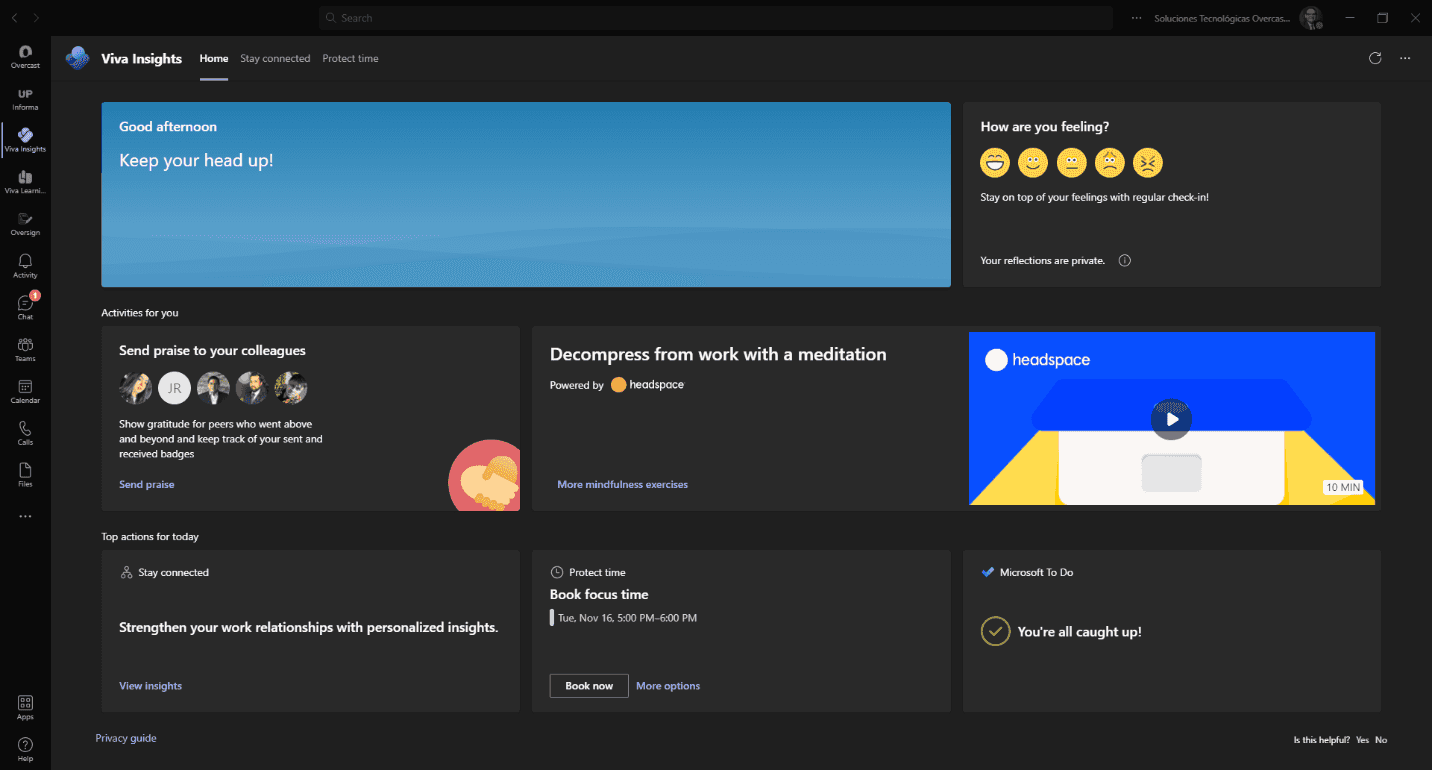Open the Teams section

[x=25, y=350]
